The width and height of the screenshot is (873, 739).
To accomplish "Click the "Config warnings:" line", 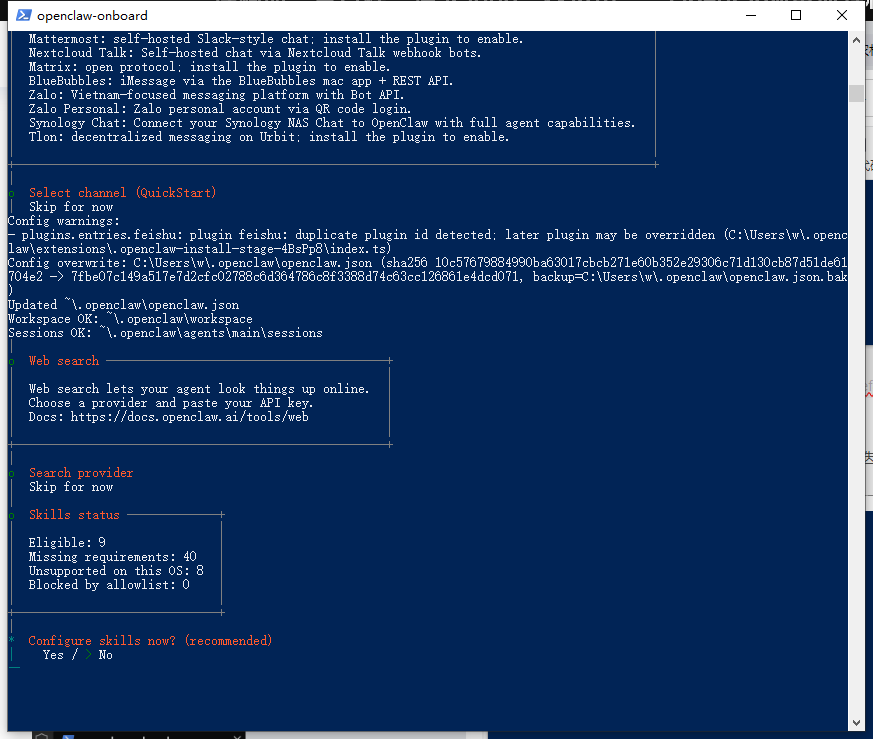I will [63, 221].
